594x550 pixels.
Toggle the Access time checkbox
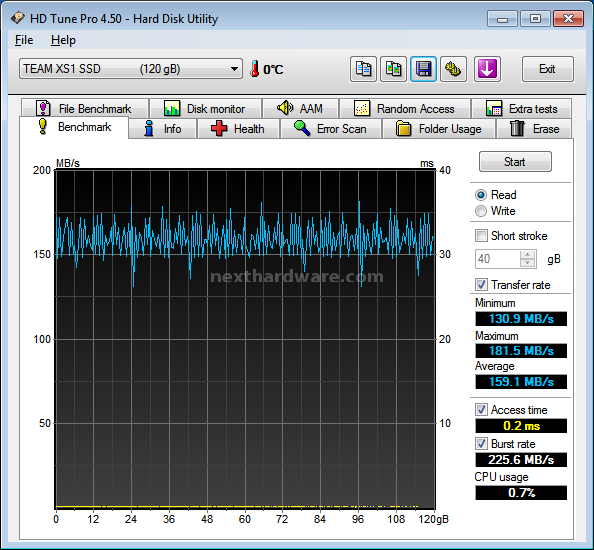pos(481,409)
